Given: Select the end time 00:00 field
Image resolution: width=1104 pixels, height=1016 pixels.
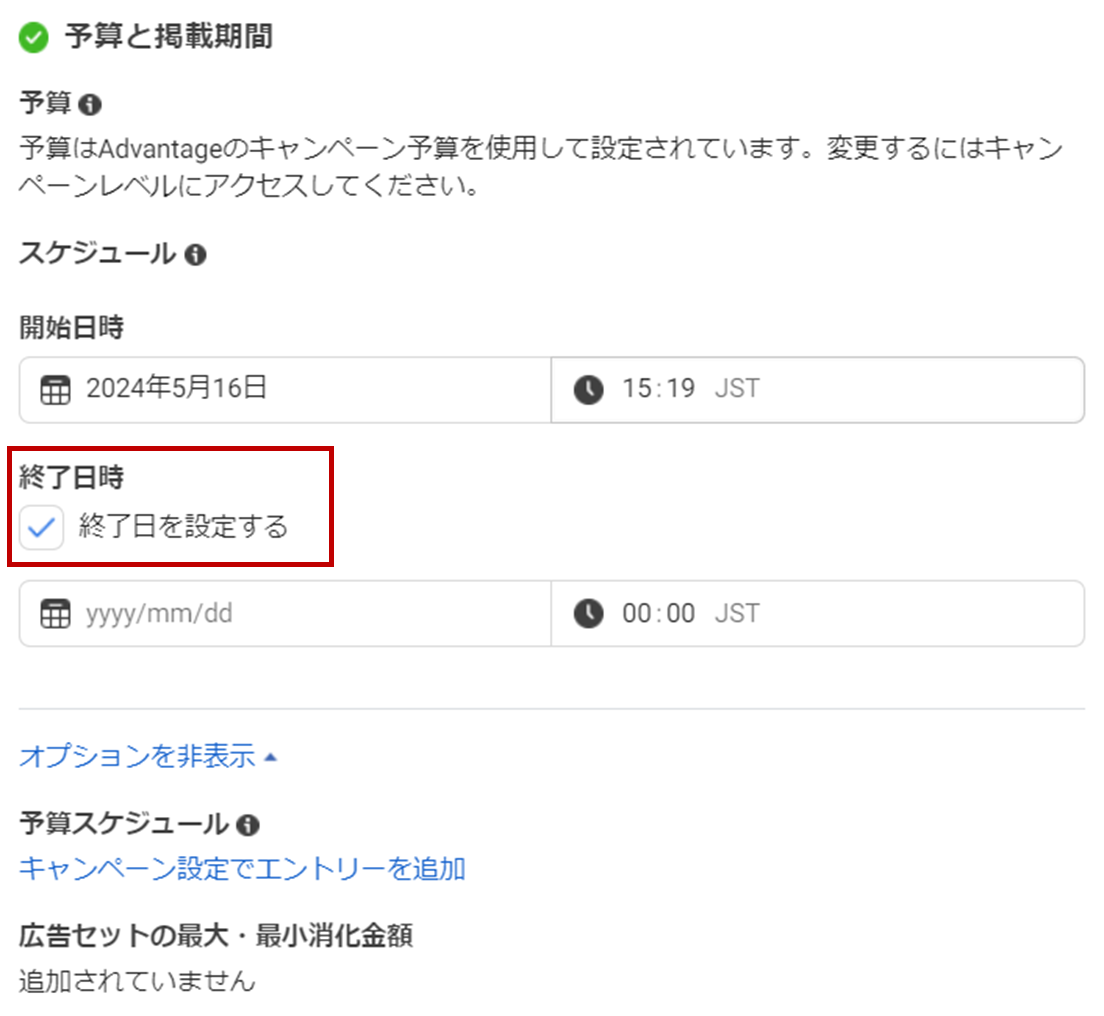Looking at the screenshot, I should click(817, 613).
